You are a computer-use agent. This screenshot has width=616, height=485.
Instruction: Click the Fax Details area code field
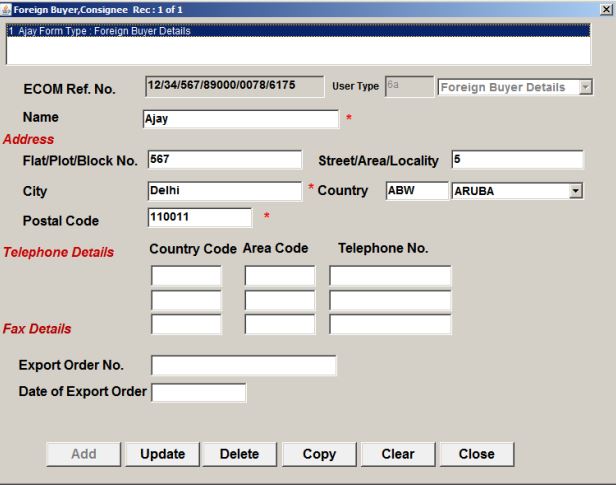[x=280, y=325]
